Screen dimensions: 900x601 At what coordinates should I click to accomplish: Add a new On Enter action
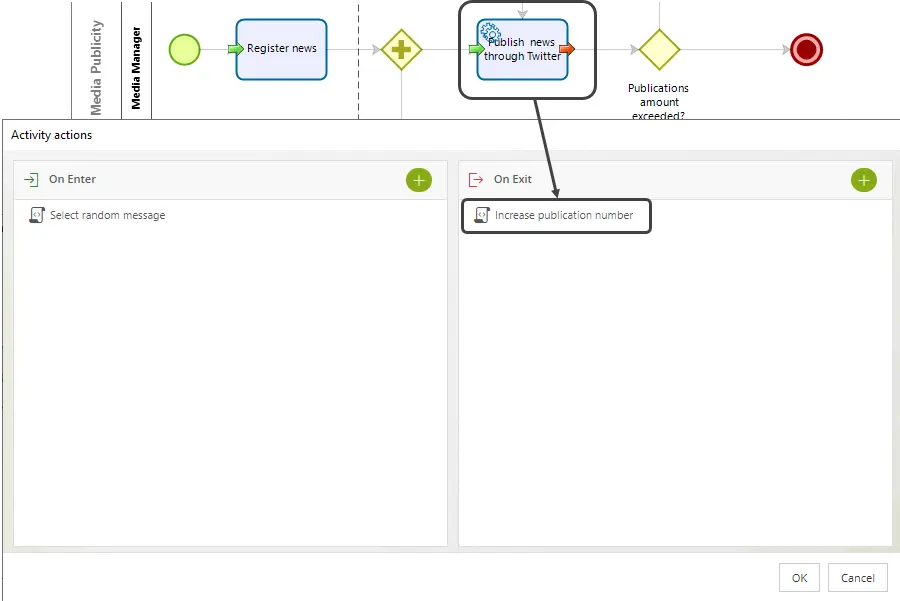tap(418, 180)
